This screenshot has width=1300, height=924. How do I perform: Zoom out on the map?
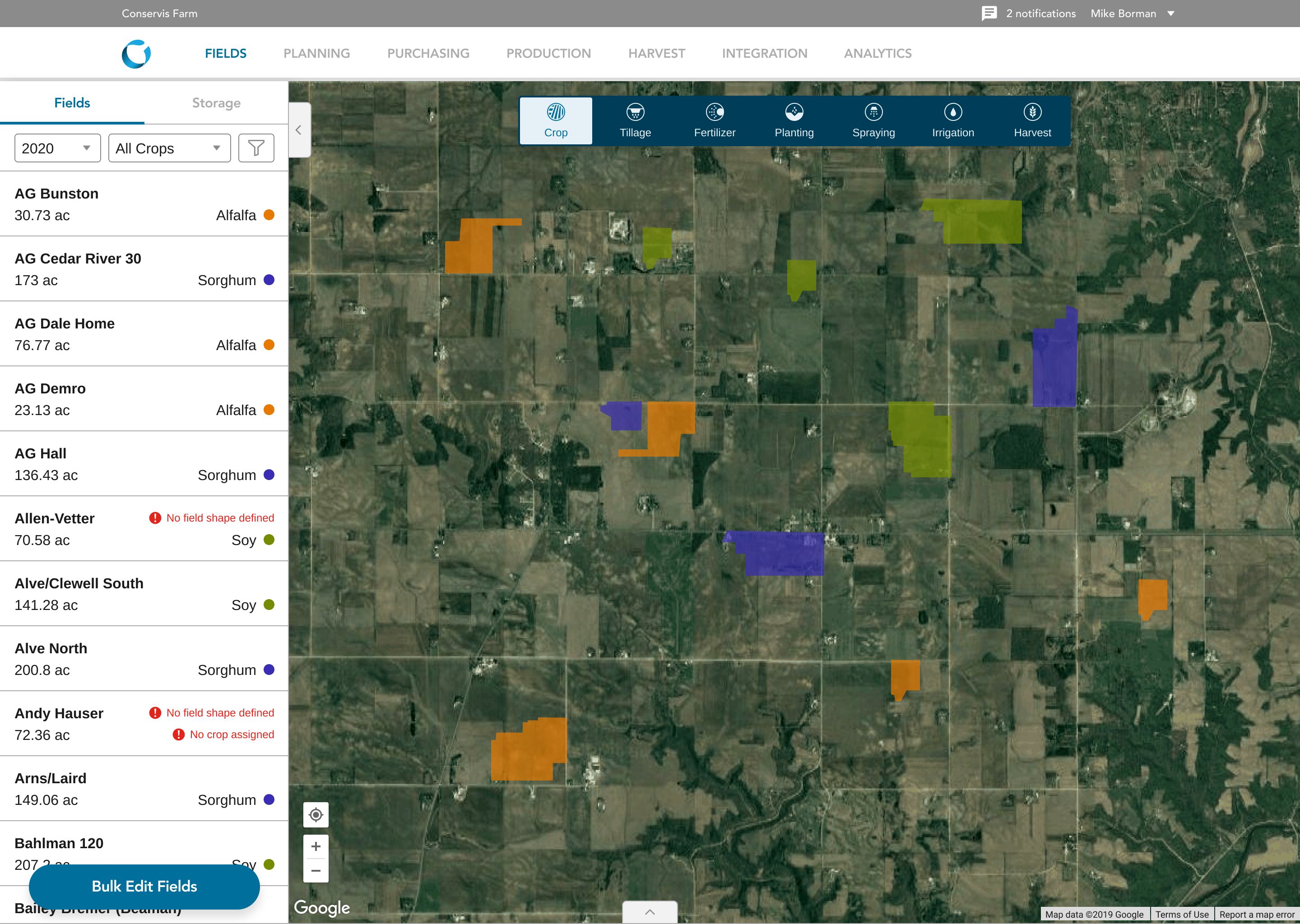316,870
